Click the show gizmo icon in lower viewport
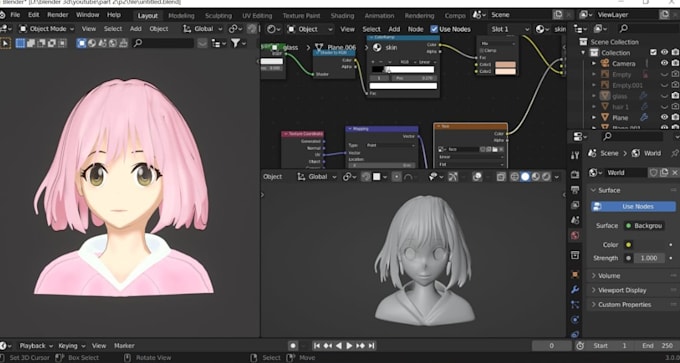This screenshot has width=680, height=363. pos(453,177)
